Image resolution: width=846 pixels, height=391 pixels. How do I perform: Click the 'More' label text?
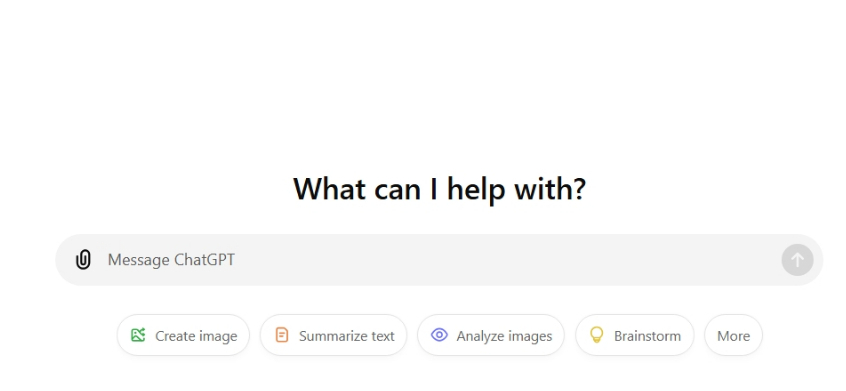[733, 336]
